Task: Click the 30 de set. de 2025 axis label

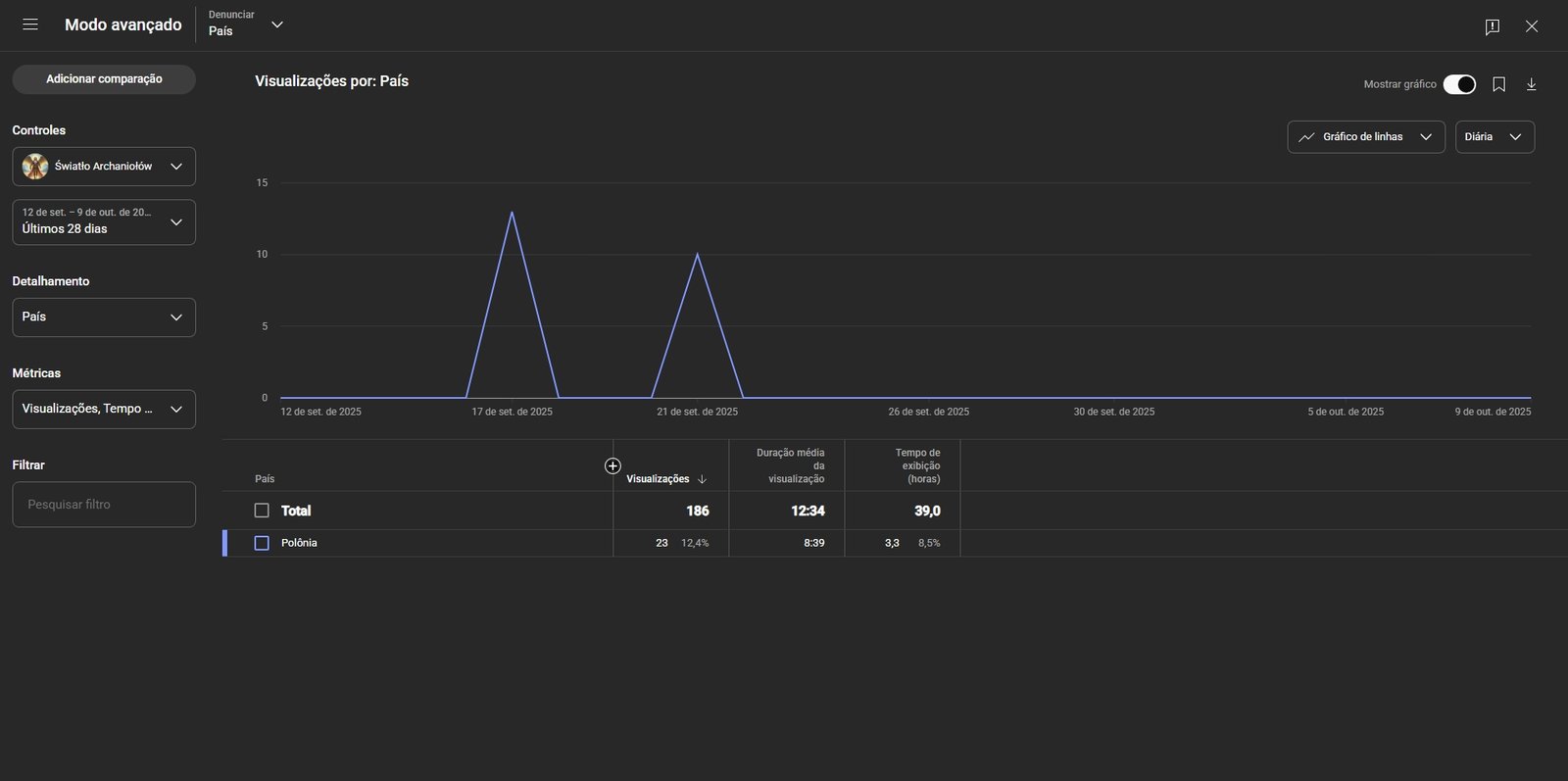Action: point(1114,412)
